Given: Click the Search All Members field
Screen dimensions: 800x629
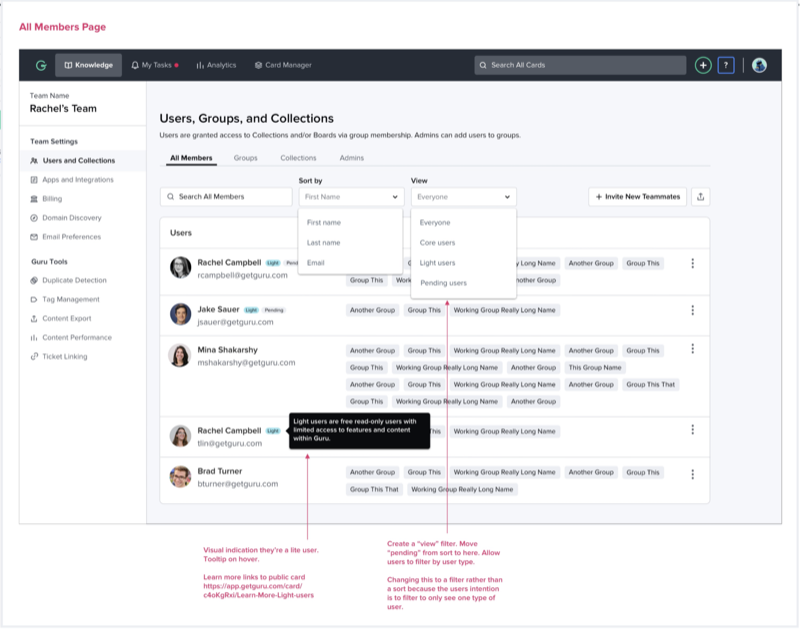Looking at the screenshot, I should 226,197.
